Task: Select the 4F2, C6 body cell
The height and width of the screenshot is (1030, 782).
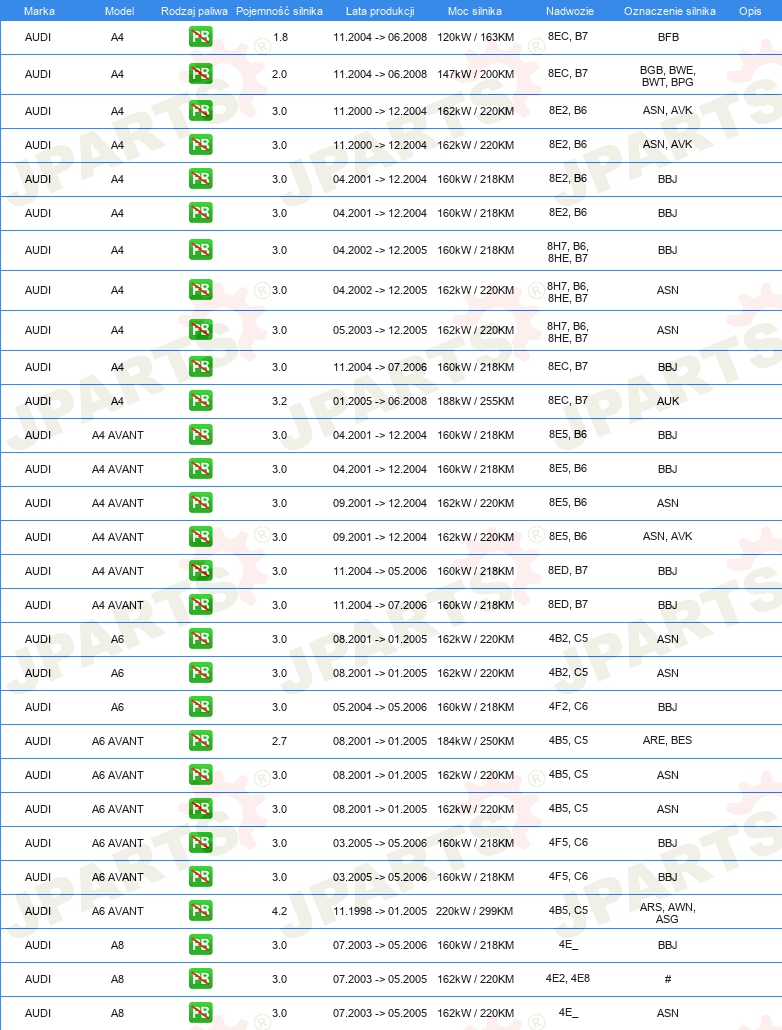Action: [568, 706]
